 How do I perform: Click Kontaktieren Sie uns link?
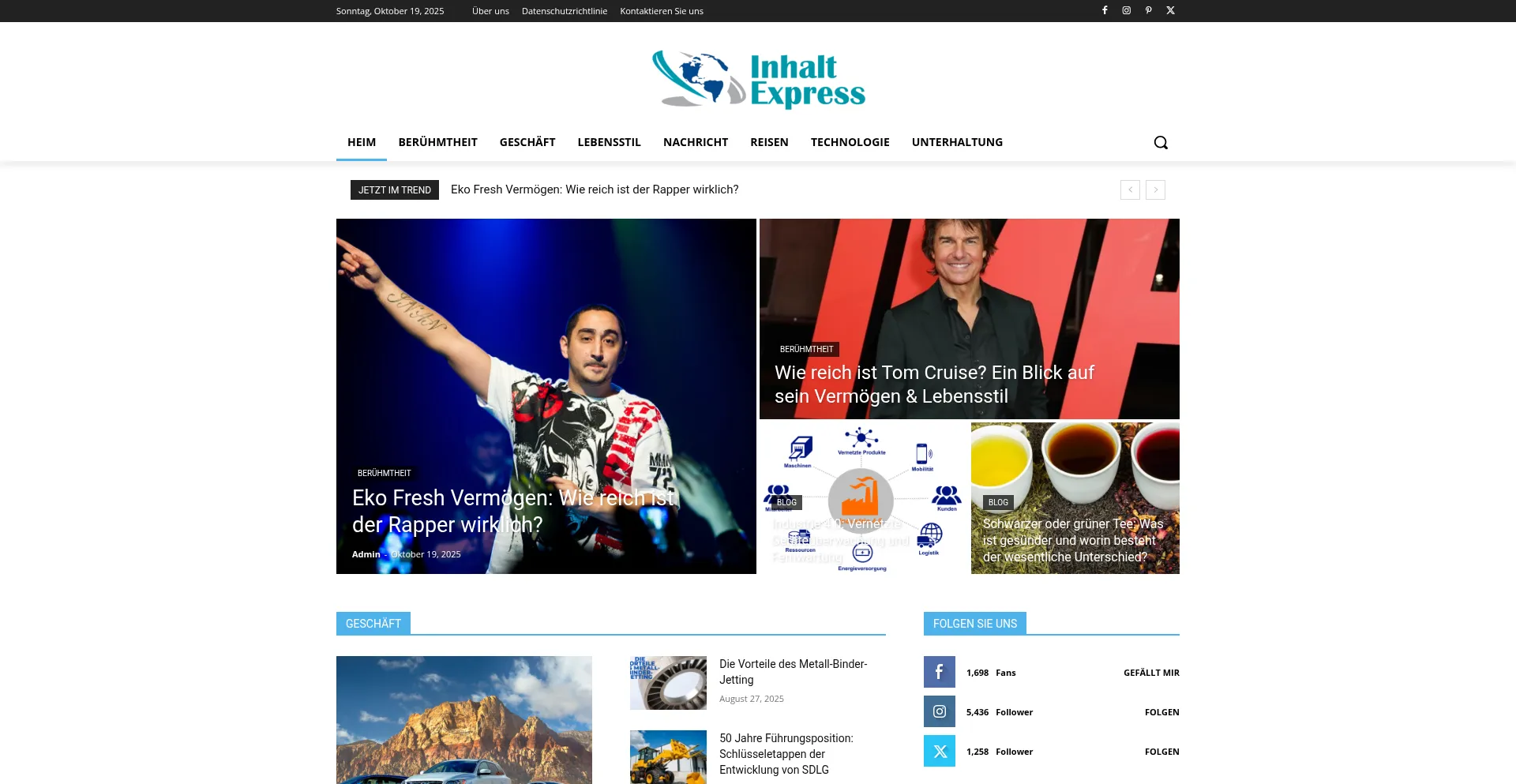pyautogui.click(x=661, y=11)
